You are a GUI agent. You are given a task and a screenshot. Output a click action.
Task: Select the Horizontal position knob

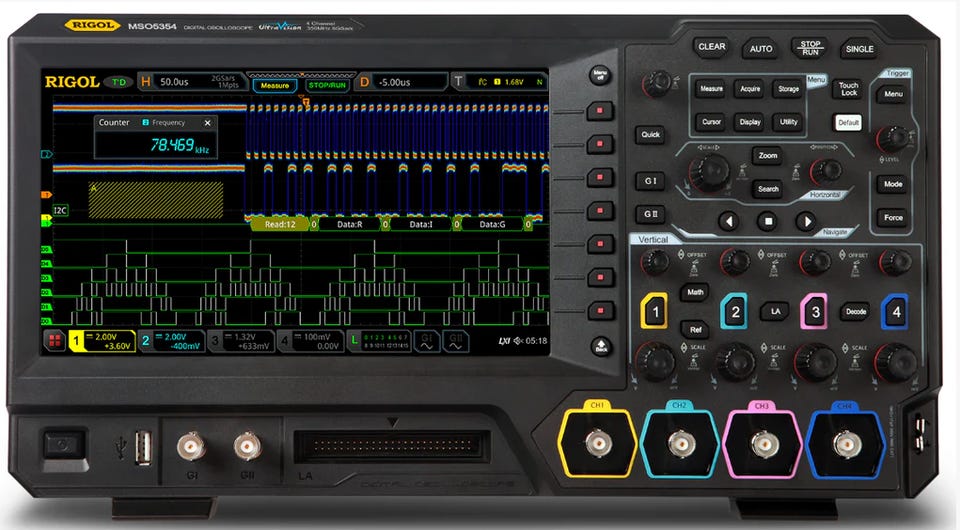coord(827,171)
